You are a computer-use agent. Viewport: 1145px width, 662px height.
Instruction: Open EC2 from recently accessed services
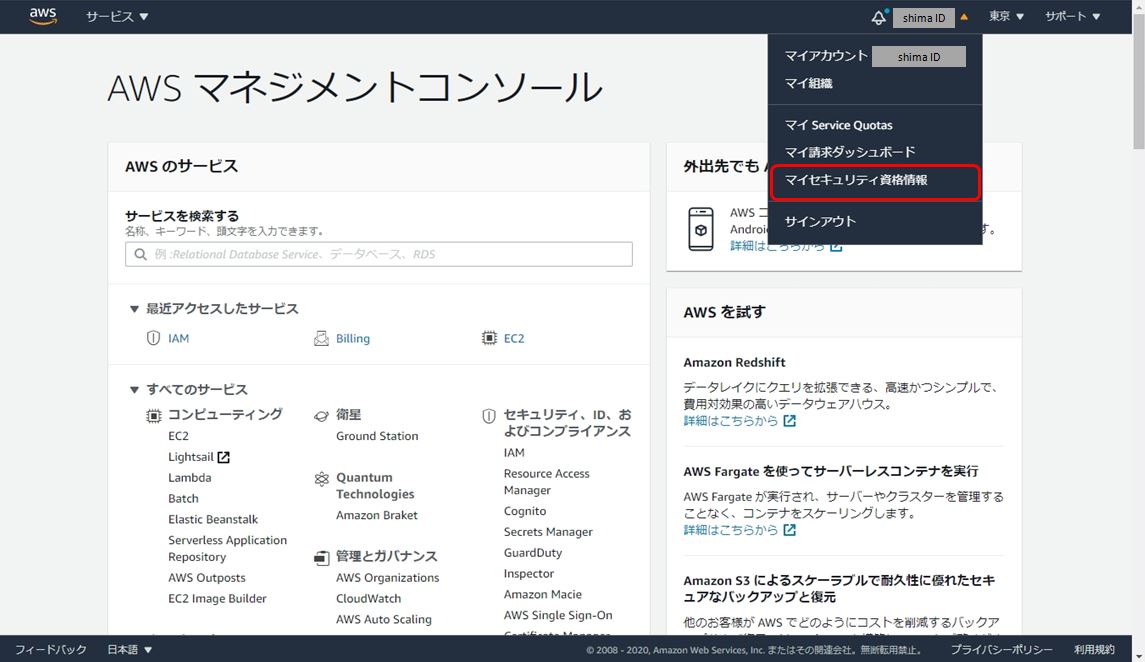coord(514,339)
